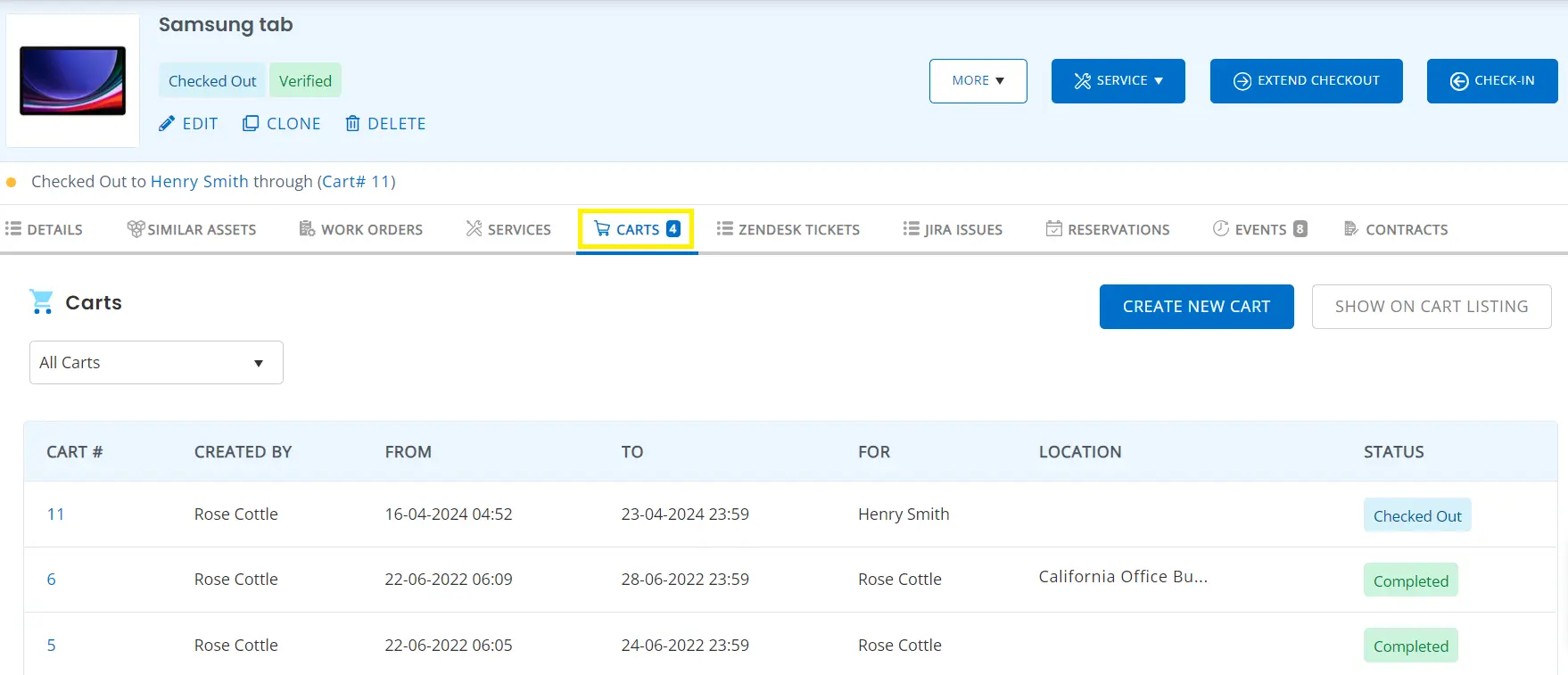The height and width of the screenshot is (675, 1568).
Task: Open cart number 6 link
Action: click(52, 580)
